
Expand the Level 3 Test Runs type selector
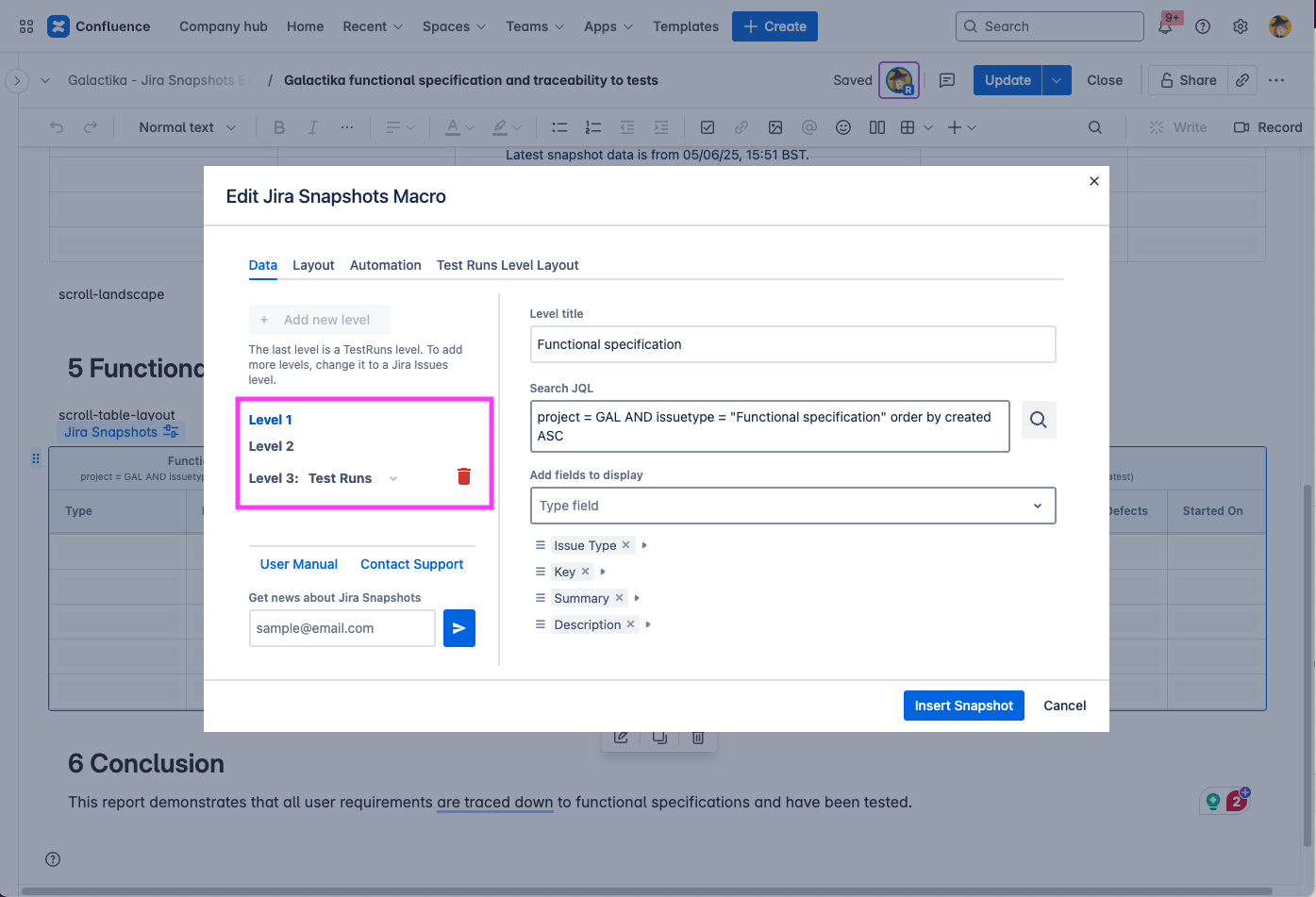pyautogui.click(x=392, y=478)
